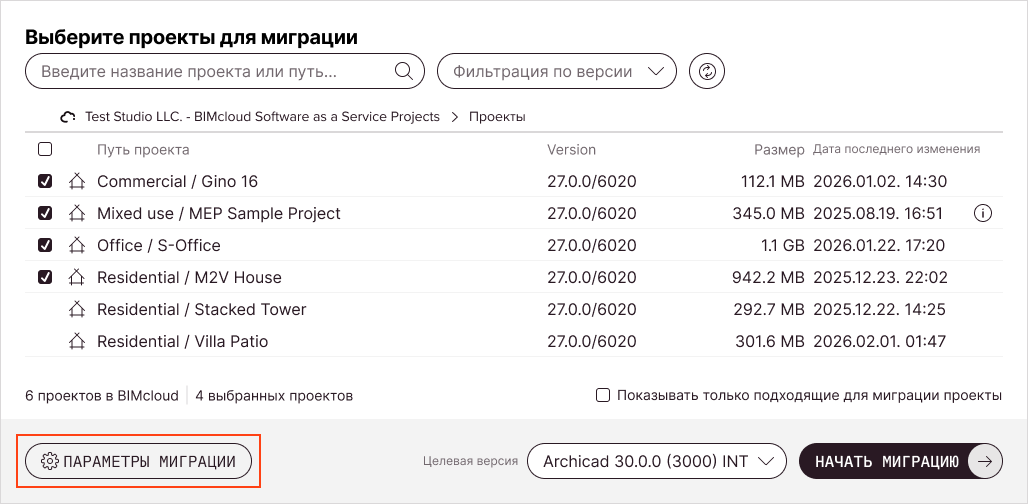Uncheck the Office / S-Office checkbox
1028x504 pixels.
45,245
